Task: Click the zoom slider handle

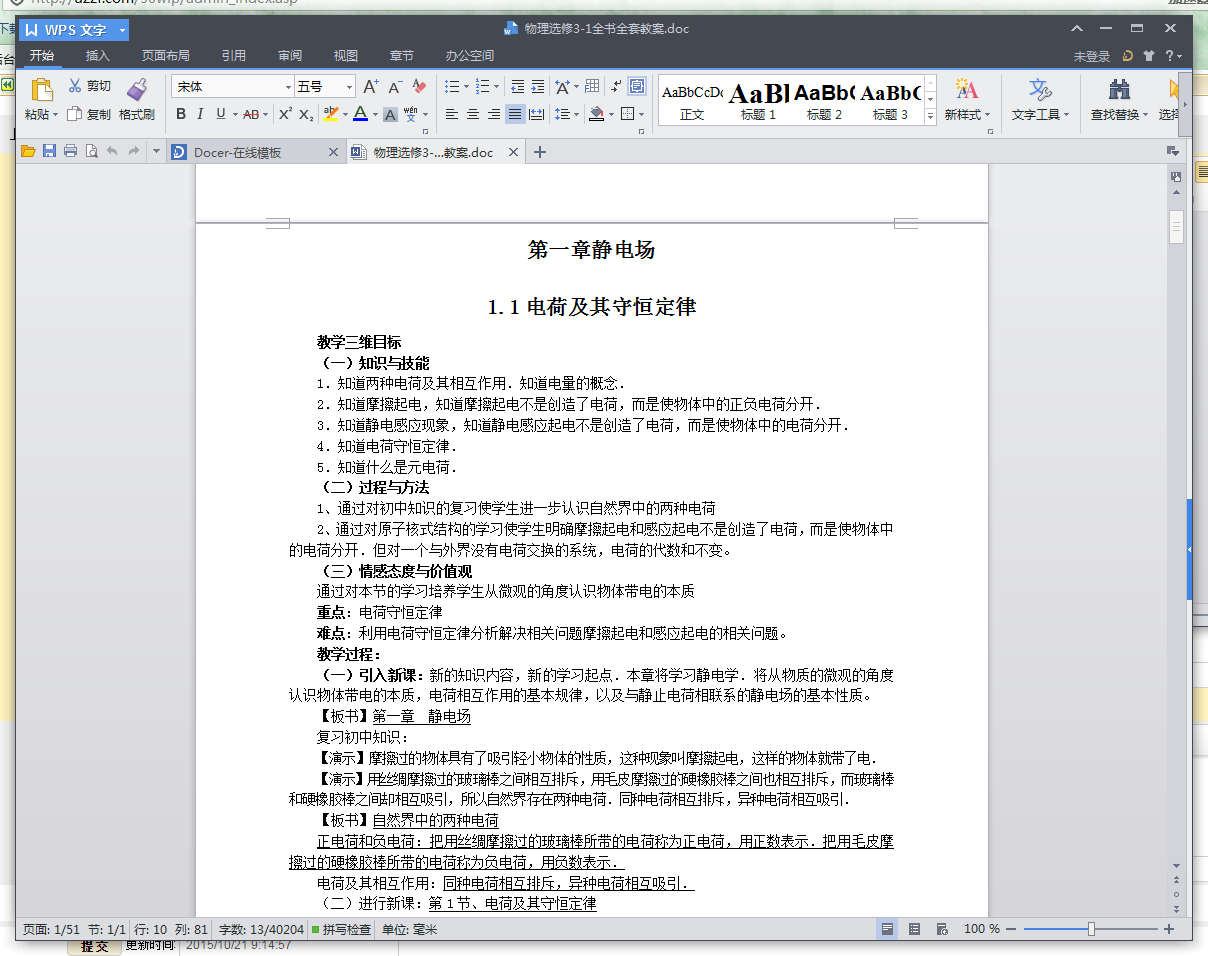Action: coord(1091,929)
